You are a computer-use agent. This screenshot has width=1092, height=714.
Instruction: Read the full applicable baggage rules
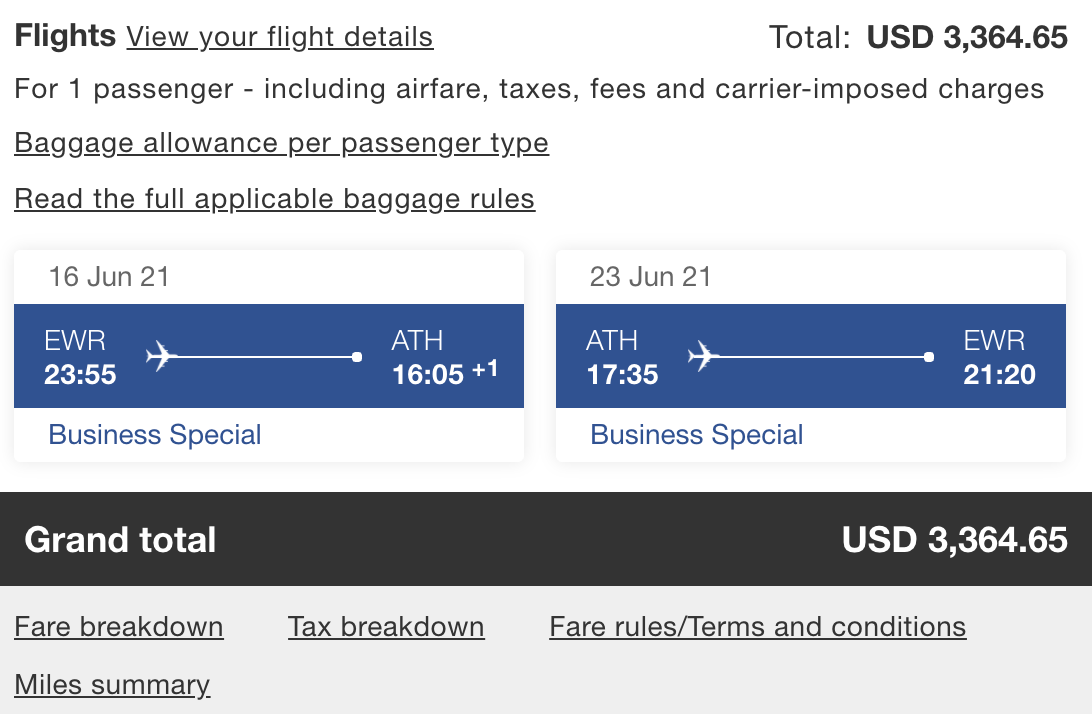tap(274, 199)
